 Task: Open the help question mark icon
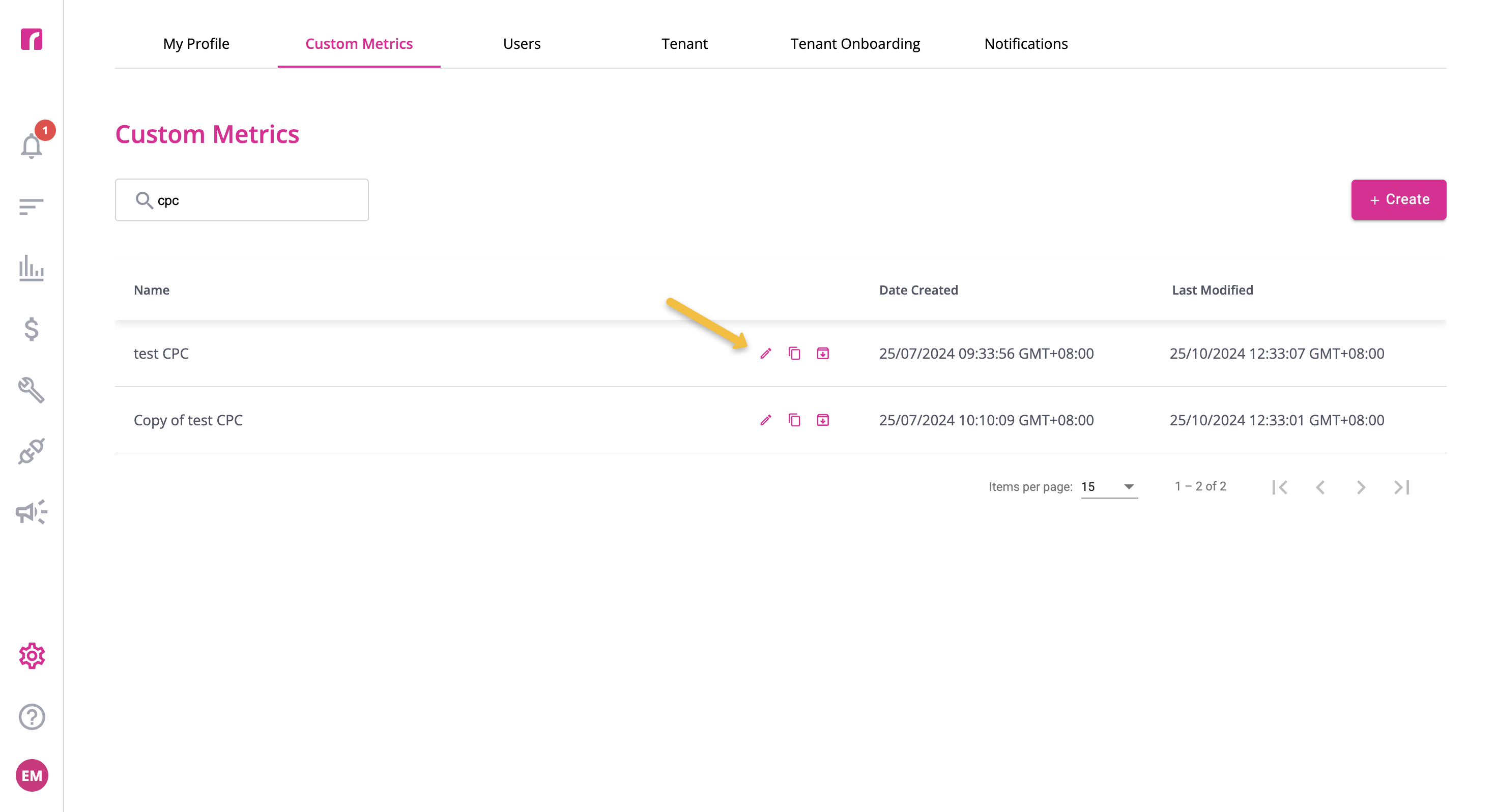coord(32,717)
